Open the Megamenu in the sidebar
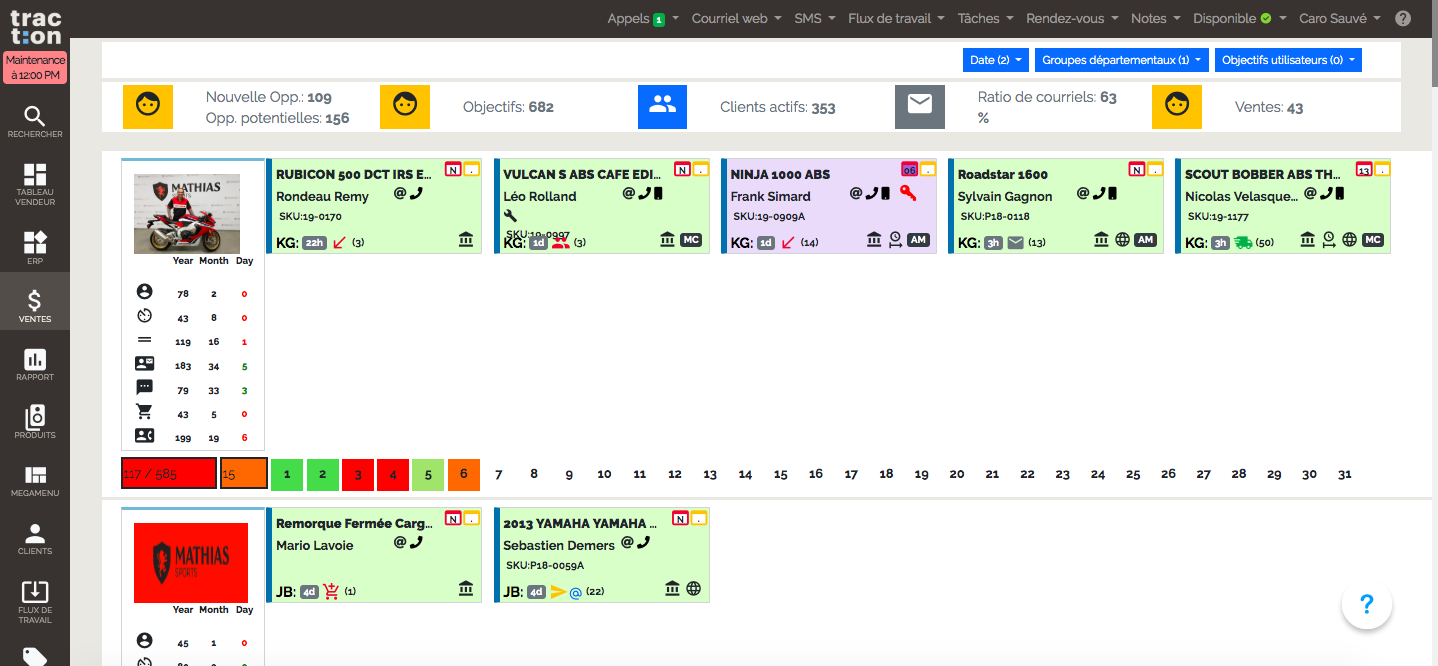This screenshot has width=1438, height=666. [x=35, y=480]
